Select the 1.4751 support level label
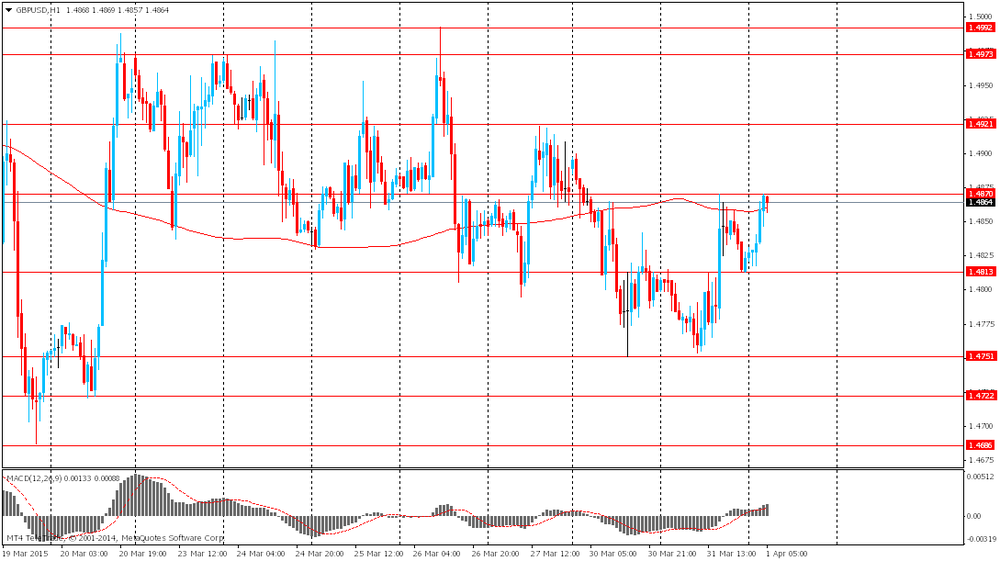This screenshot has width=1000, height=561. coord(980,356)
